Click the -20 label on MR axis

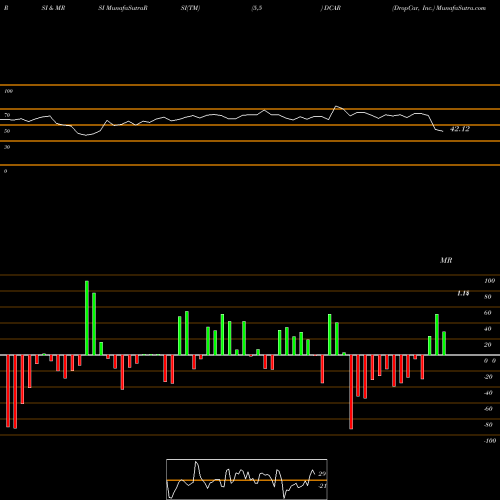(488, 377)
